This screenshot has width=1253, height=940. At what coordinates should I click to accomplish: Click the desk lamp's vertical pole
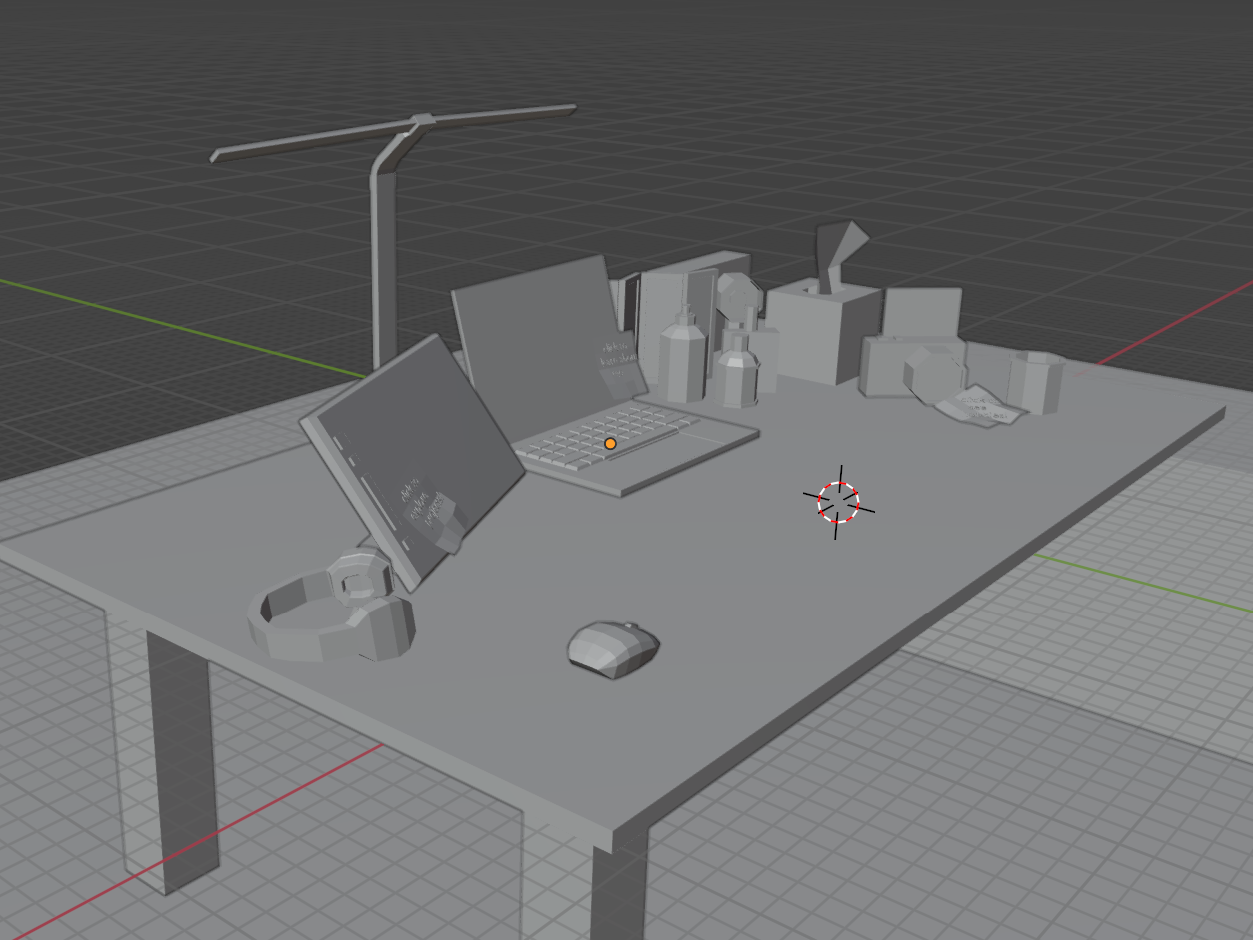click(x=384, y=270)
